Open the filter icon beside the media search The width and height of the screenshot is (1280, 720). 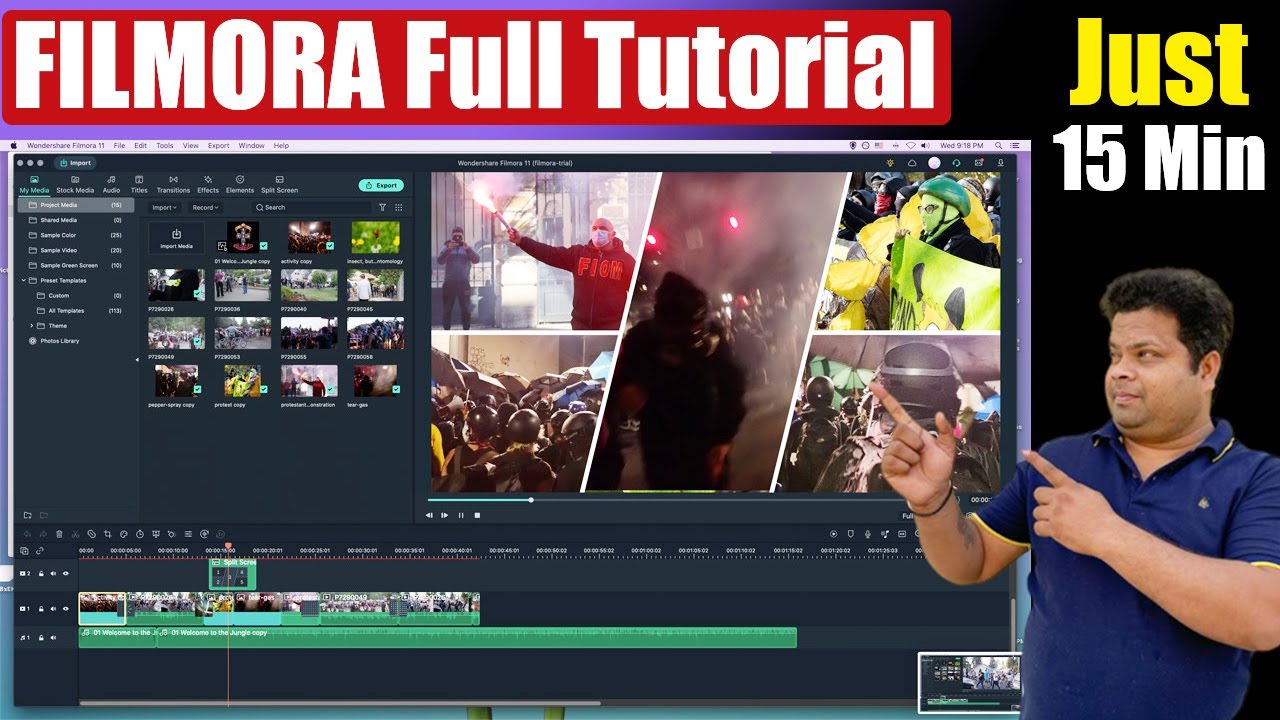click(382, 207)
